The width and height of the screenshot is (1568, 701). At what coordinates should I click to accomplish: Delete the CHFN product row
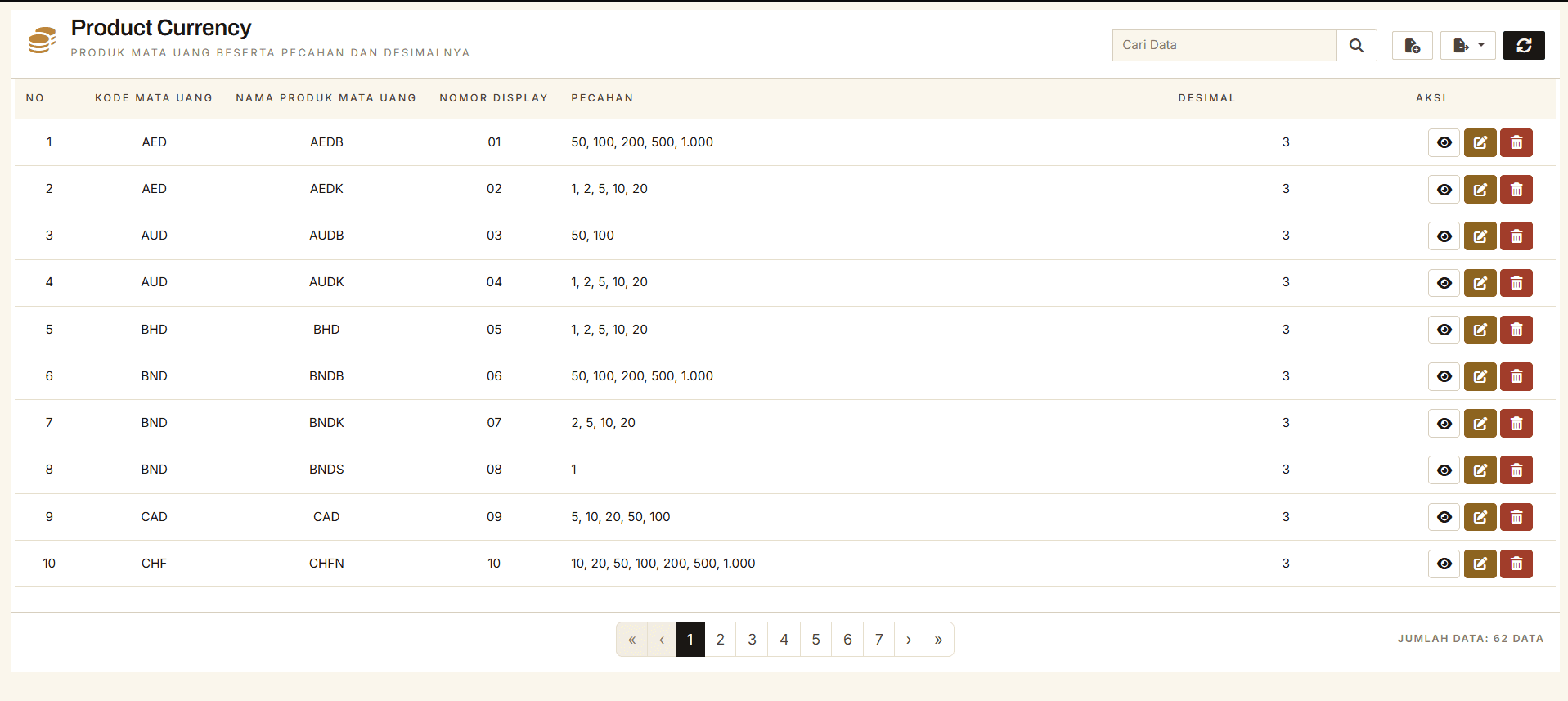point(1516,564)
